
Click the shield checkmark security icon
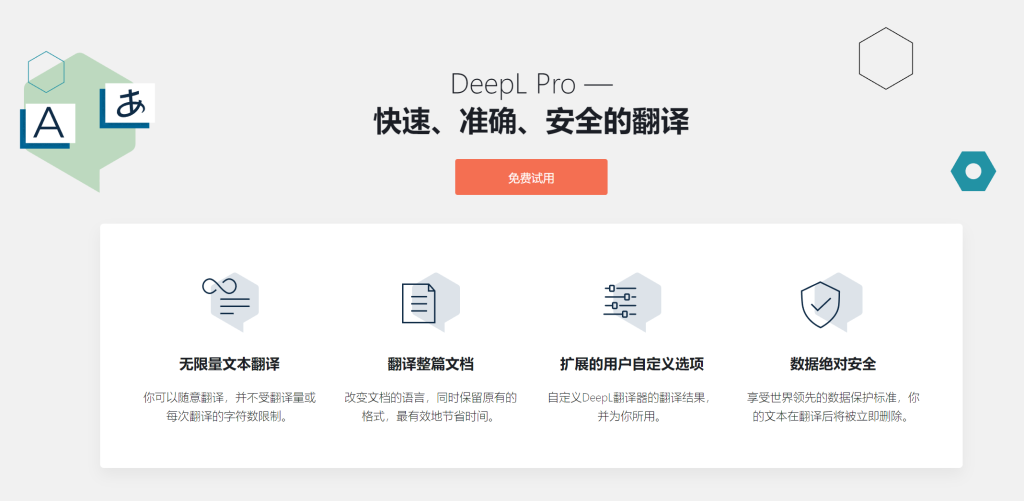(x=820, y=302)
